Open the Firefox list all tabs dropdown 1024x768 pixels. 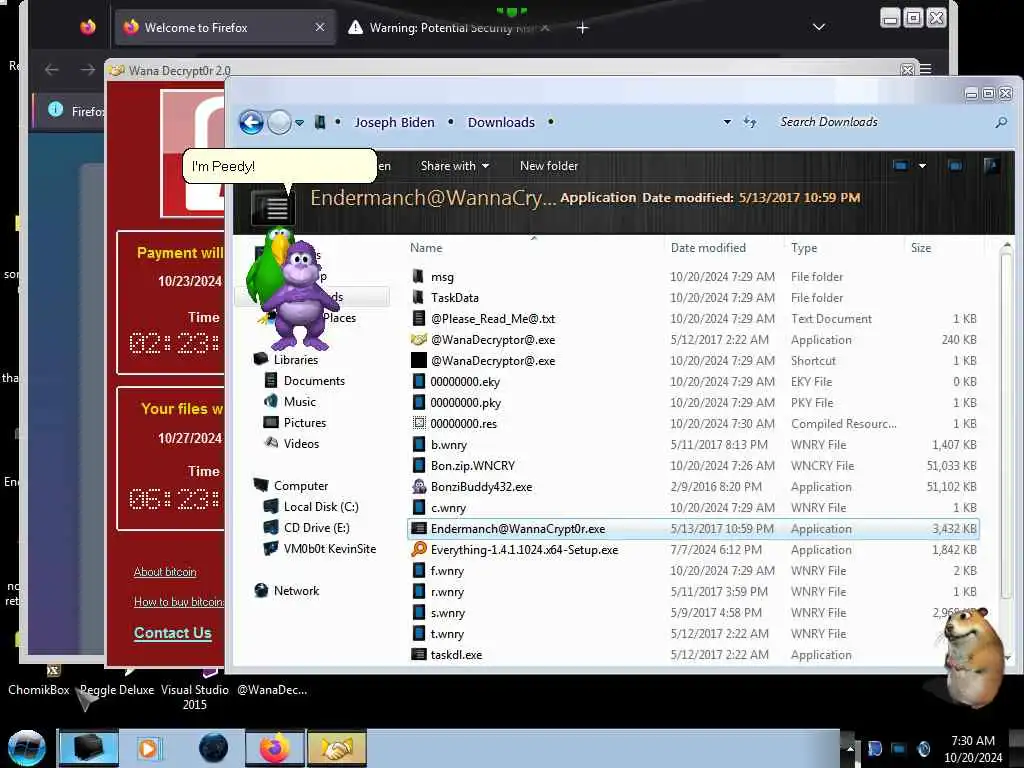[x=818, y=27]
